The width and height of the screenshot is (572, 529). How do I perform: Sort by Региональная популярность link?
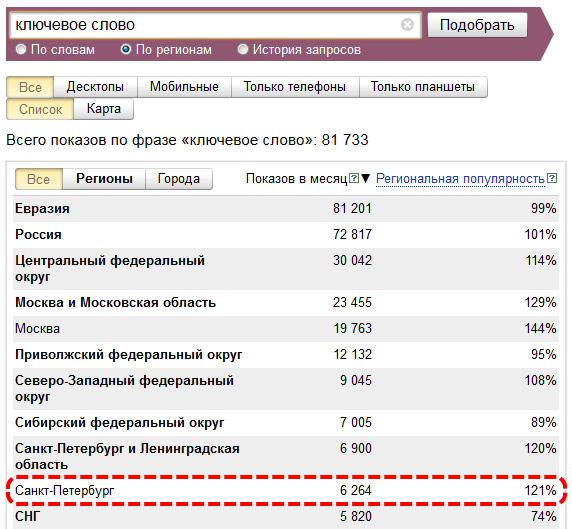click(460, 179)
